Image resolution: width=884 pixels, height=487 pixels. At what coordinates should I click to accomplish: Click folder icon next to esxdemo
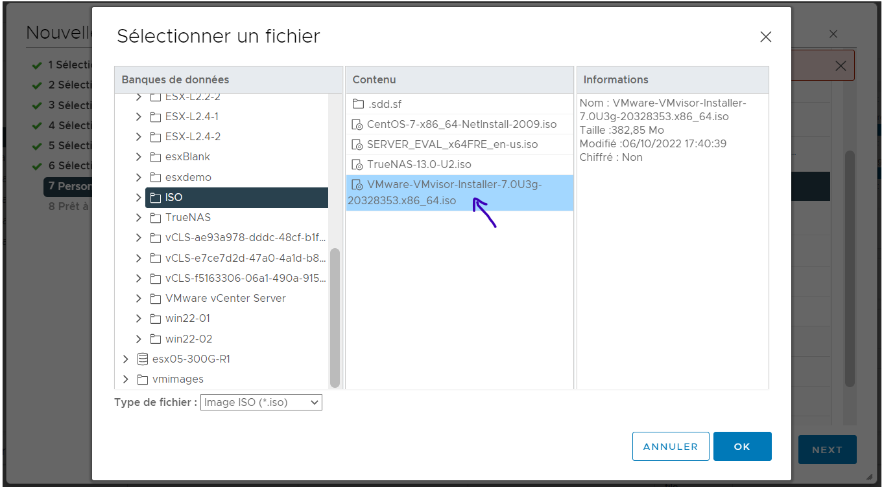pos(155,177)
